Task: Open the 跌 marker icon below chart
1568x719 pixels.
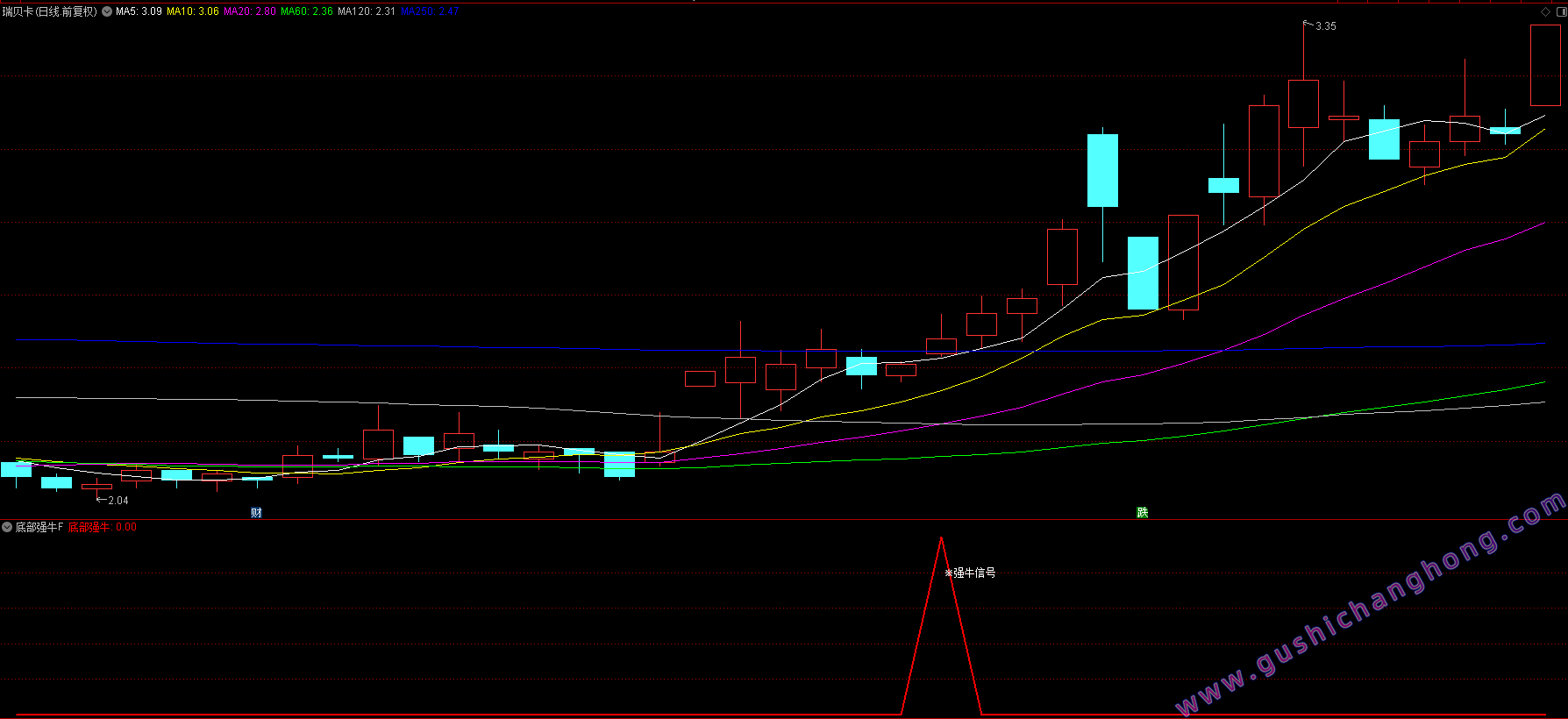Action: coord(1142,512)
